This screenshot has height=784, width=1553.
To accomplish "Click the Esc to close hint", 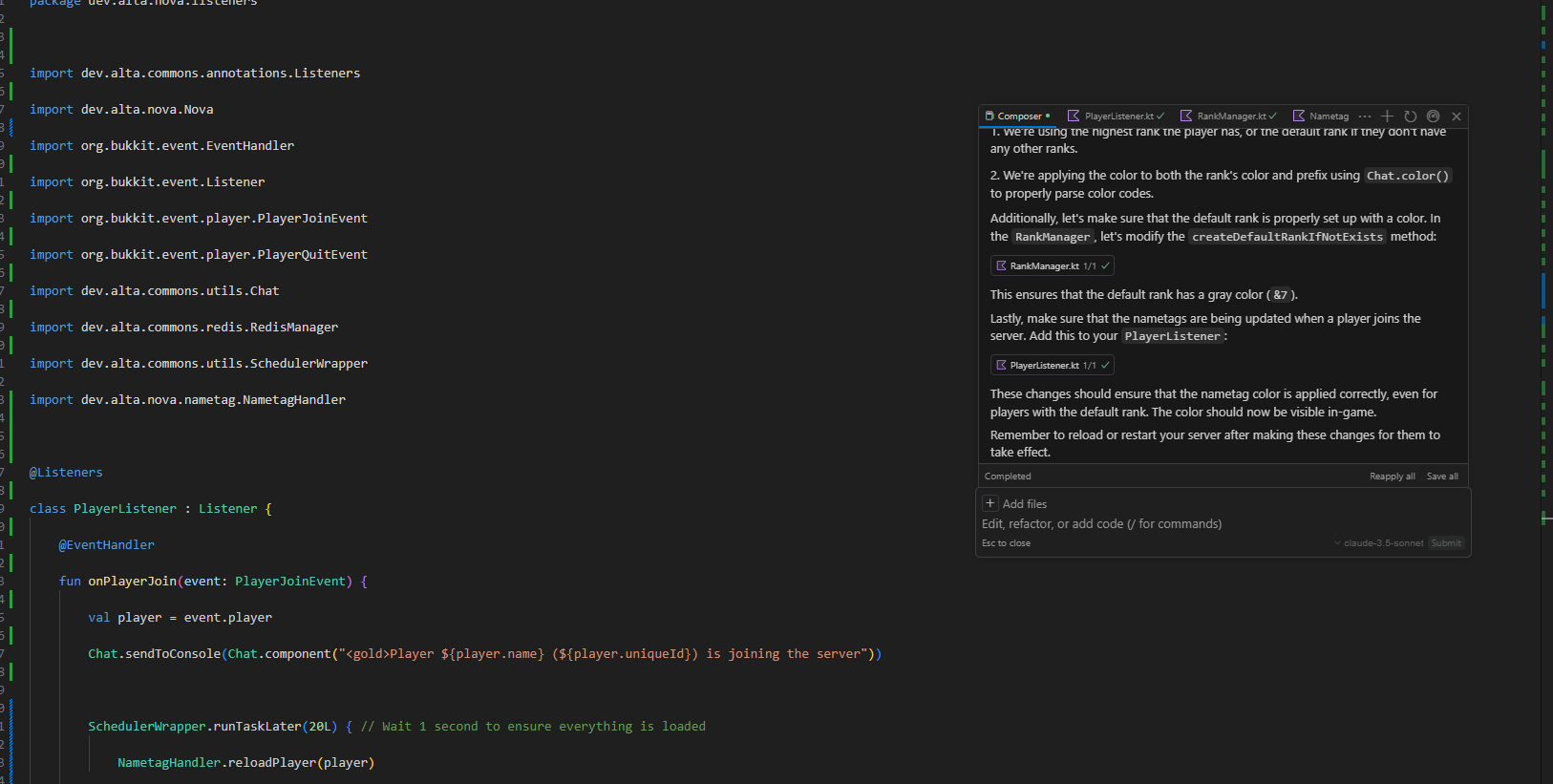I will point(1006,543).
